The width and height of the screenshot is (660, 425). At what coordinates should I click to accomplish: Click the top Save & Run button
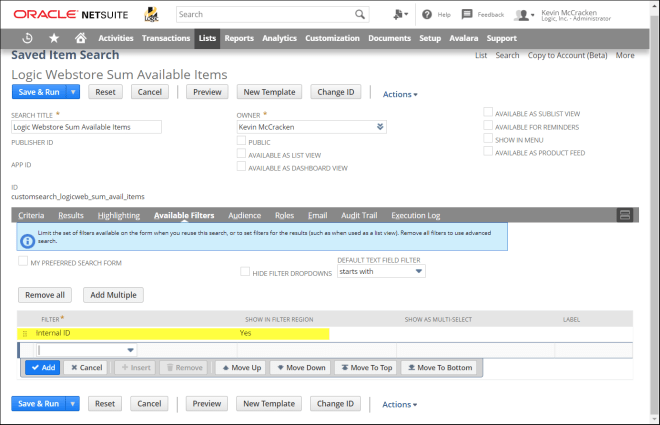point(39,92)
